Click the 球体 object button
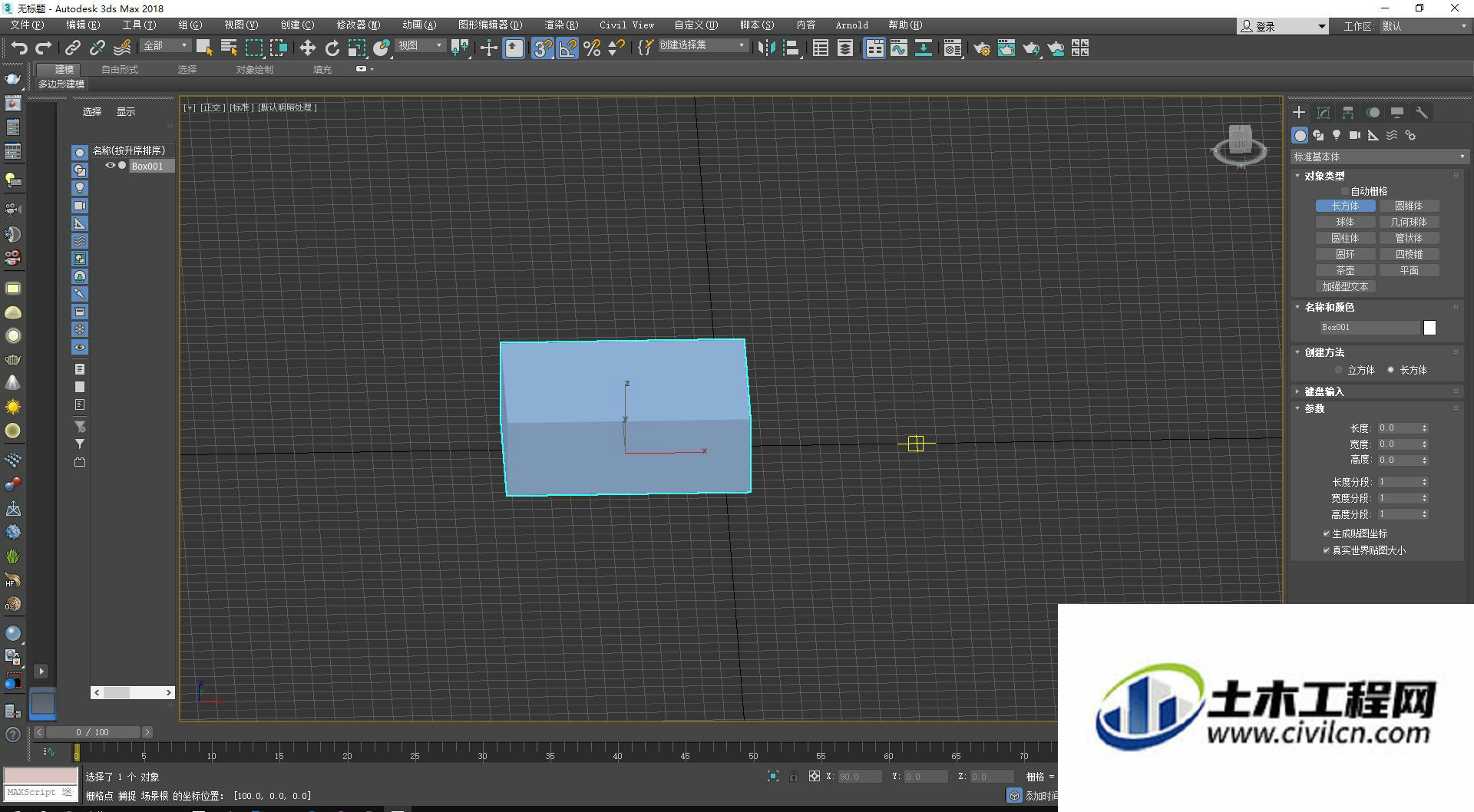Screen dimensions: 1474x812 [x=1345, y=222]
